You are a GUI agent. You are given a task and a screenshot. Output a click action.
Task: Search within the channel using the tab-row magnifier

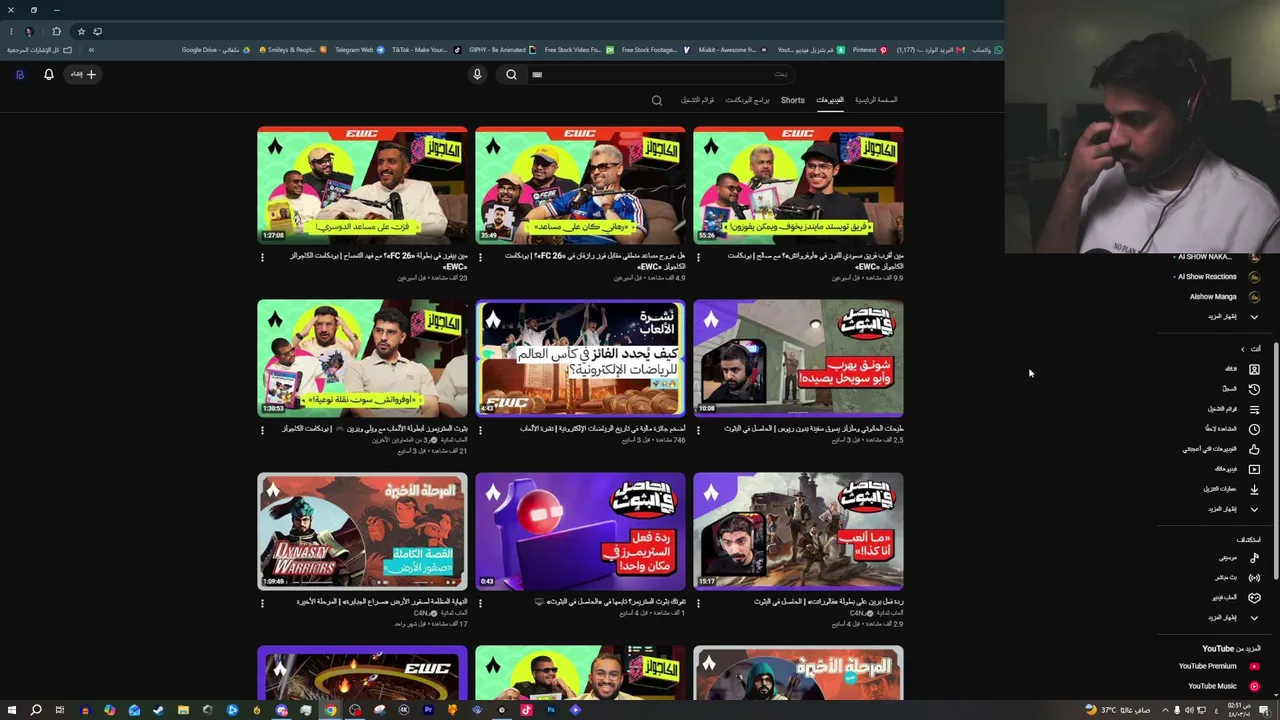click(x=657, y=100)
